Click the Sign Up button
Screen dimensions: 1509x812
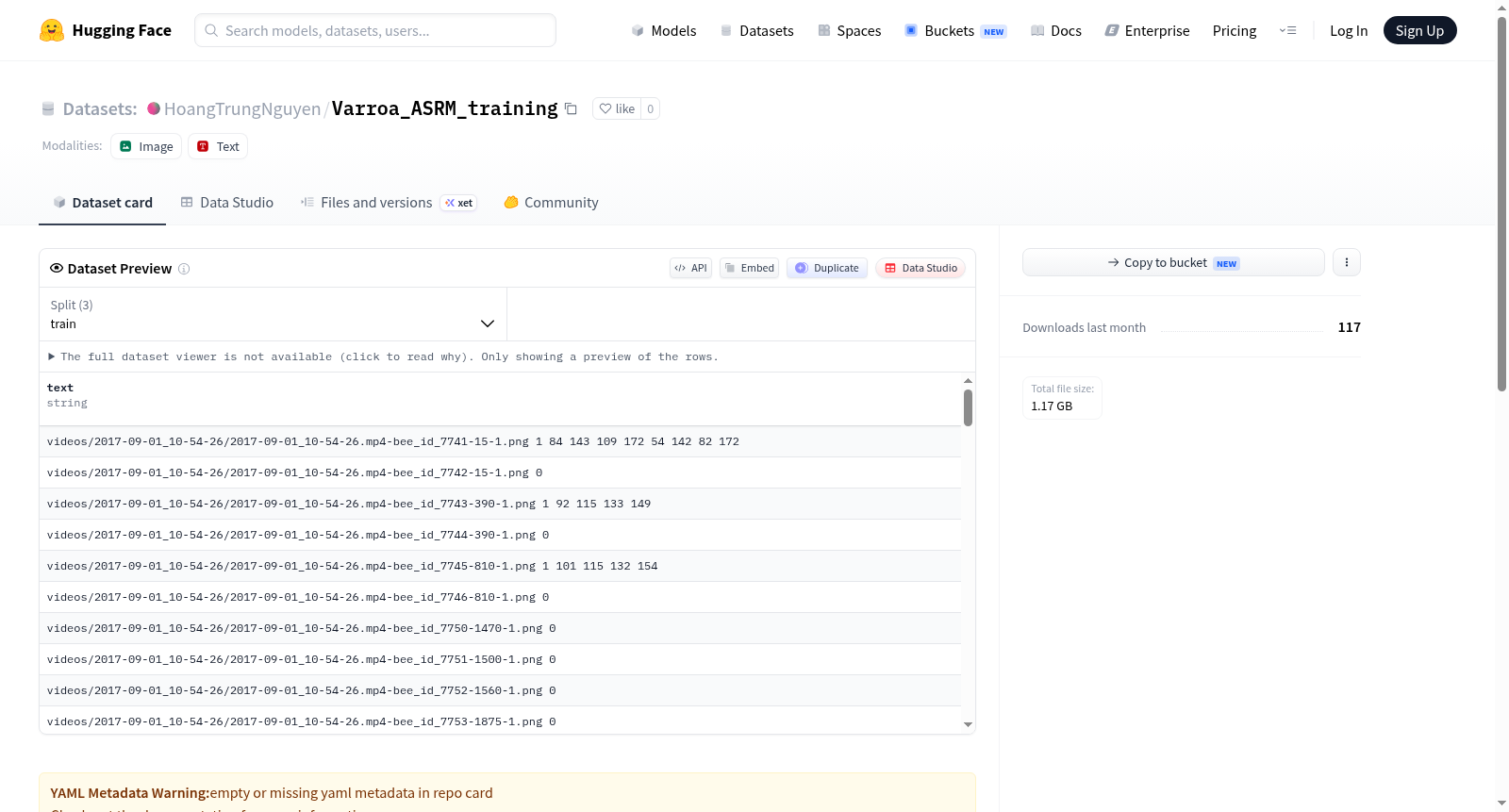tap(1419, 30)
